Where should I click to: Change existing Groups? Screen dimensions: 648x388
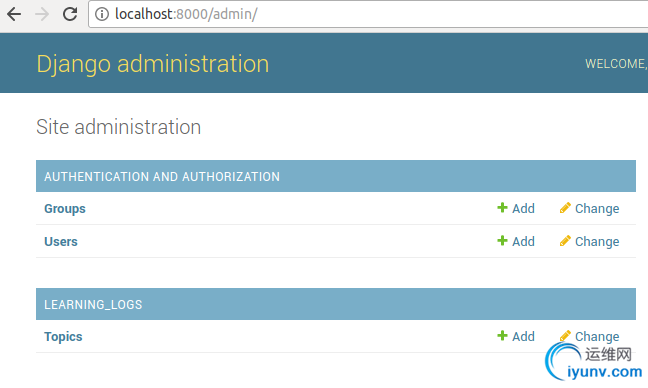pyautogui.click(x=597, y=209)
